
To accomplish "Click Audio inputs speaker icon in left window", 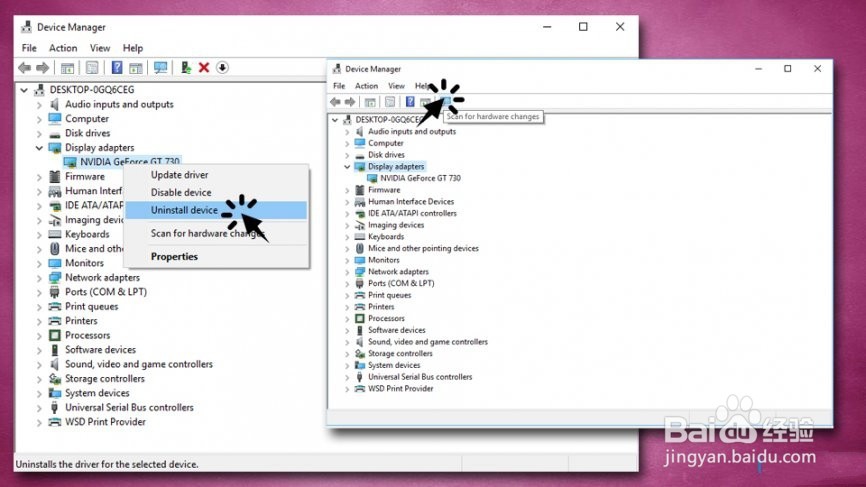I will [54, 104].
